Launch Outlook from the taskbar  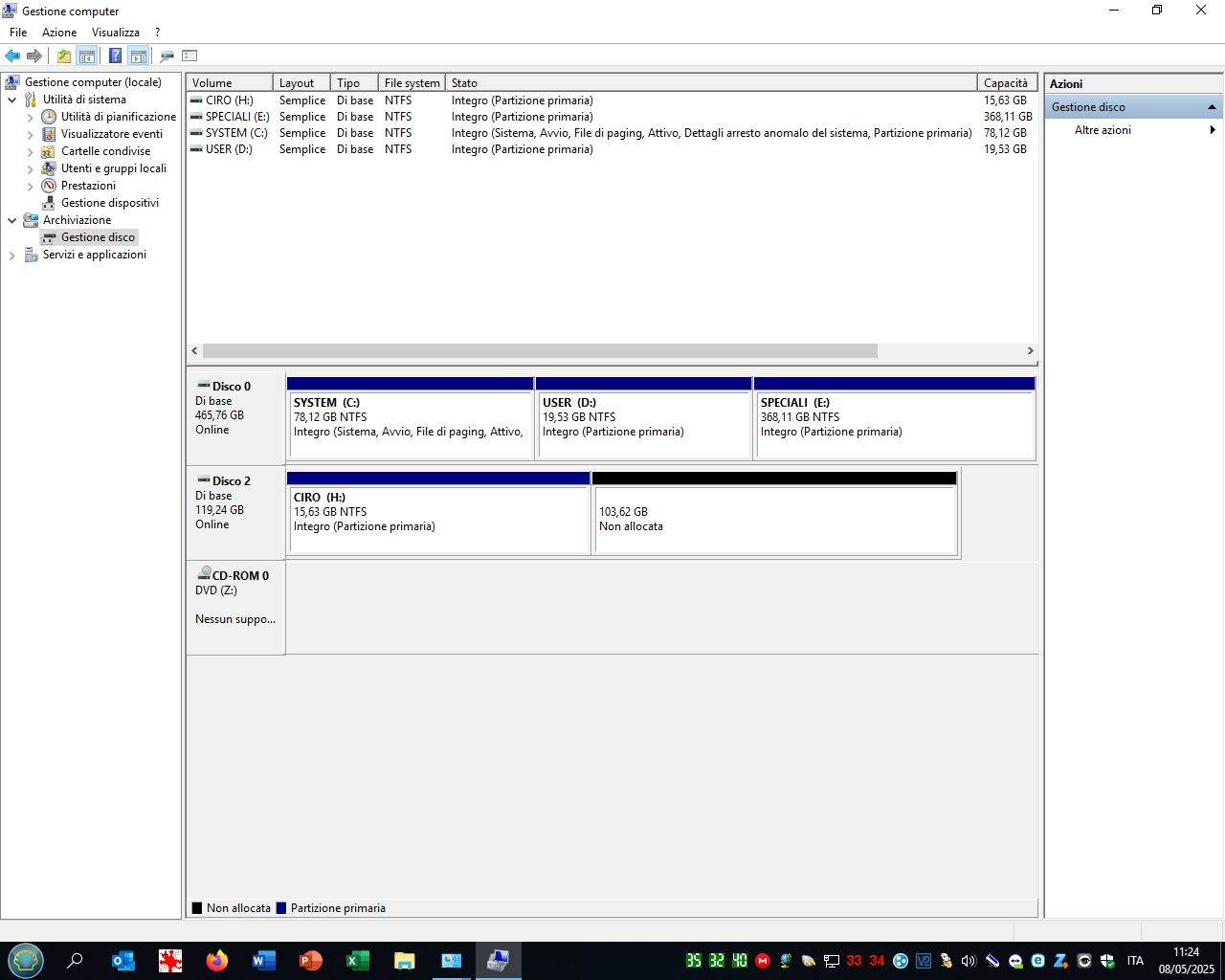click(x=123, y=961)
